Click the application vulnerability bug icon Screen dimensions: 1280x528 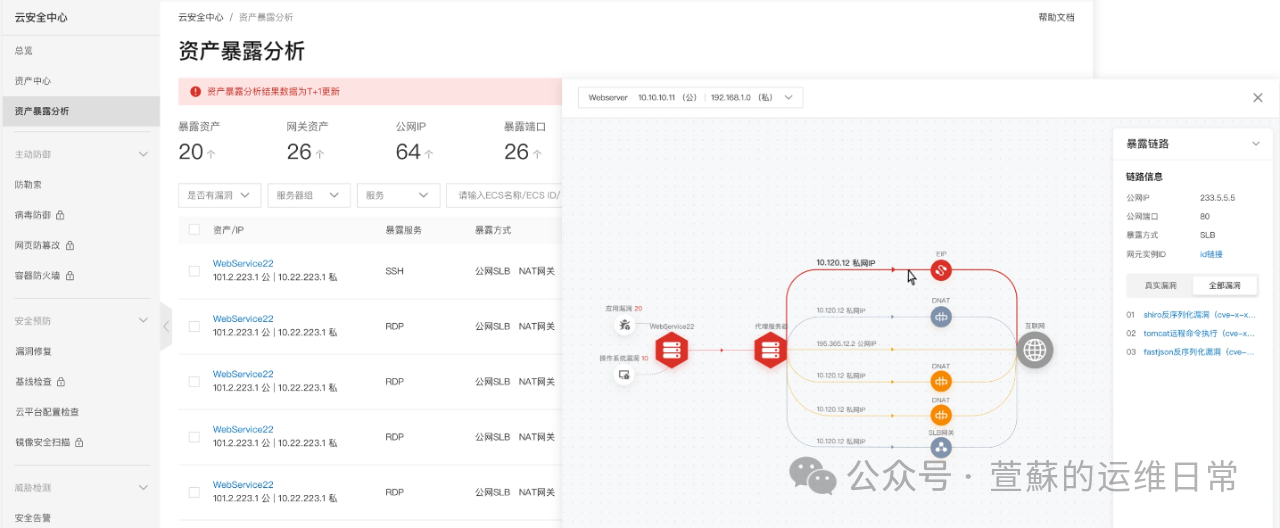point(625,324)
